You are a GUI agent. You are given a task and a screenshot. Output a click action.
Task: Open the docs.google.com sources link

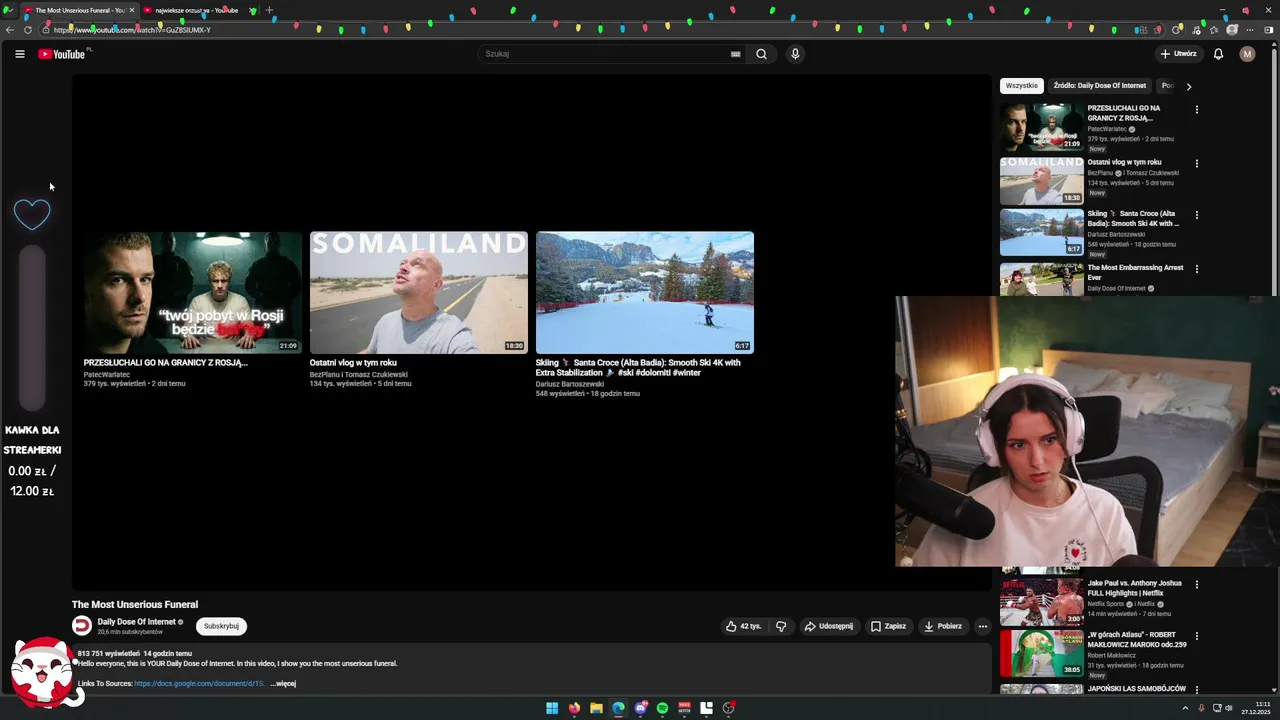pyautogui.click(x=199, y=684)
